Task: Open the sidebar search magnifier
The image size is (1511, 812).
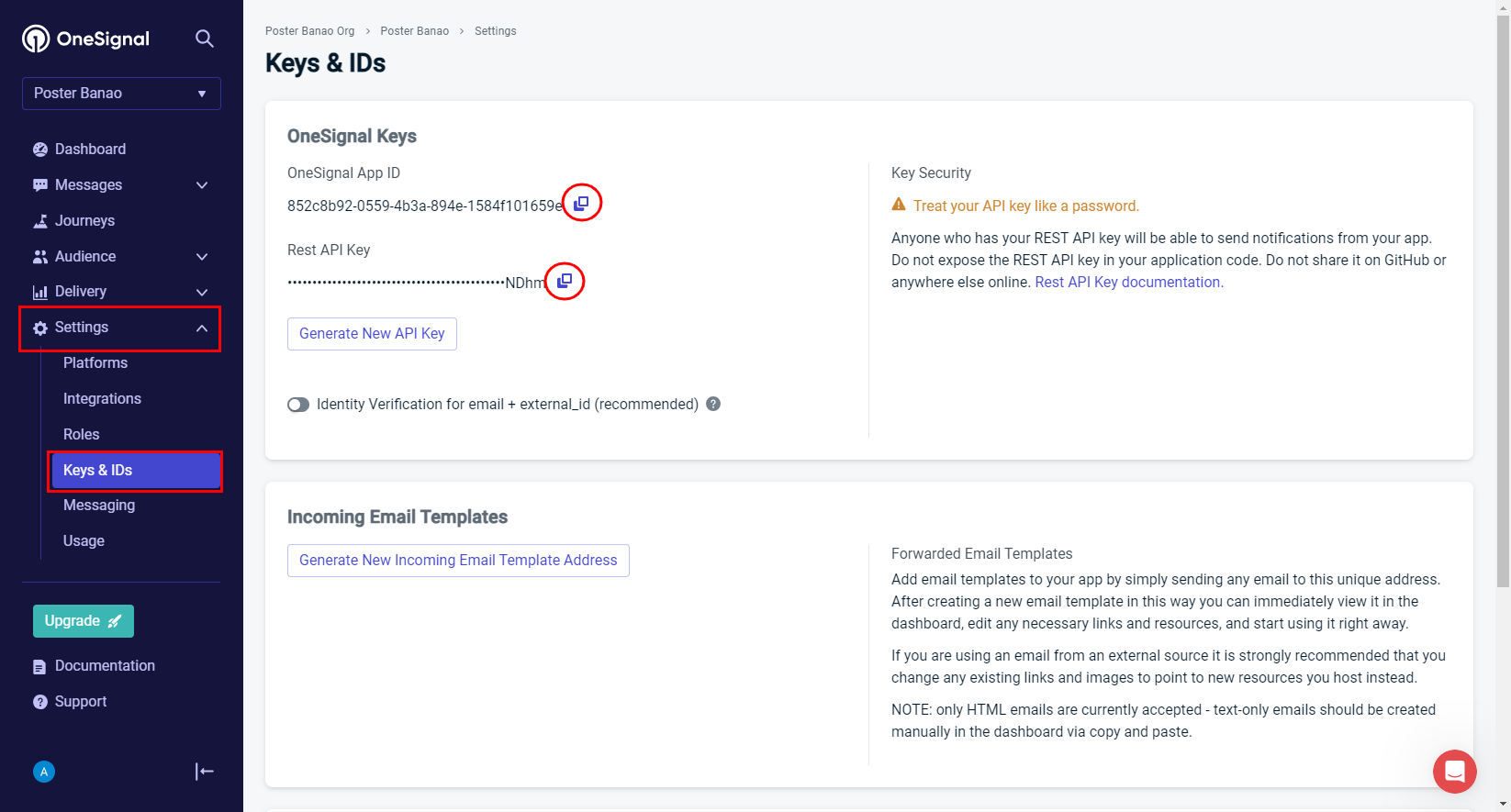Action: tap(205, 39)
